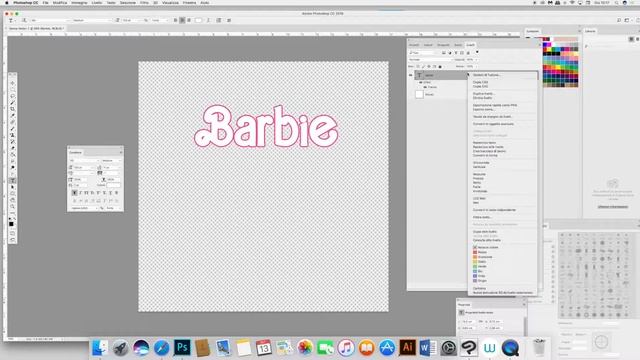Viewport: 640px width, 360px height.
Task: Select the Eraser tool
Action: coord(13,148)
